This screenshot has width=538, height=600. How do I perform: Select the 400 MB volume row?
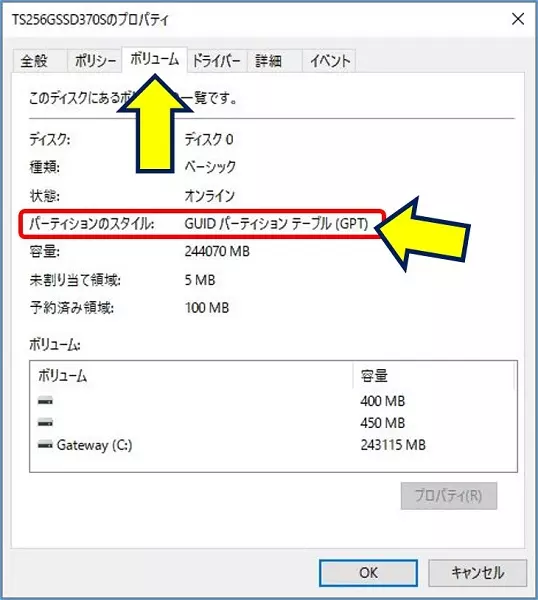pos(273,401)
